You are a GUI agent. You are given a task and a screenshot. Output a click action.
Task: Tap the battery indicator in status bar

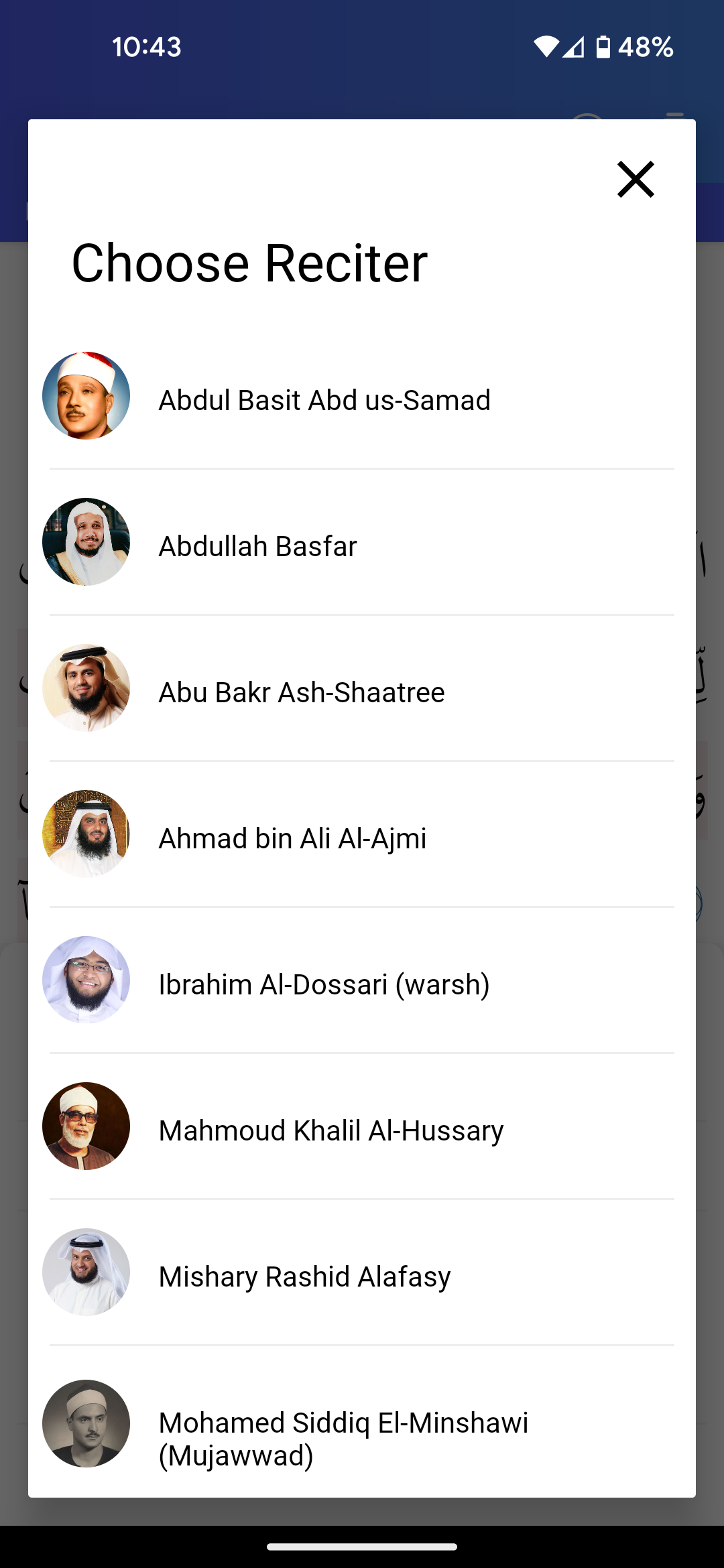603,47
